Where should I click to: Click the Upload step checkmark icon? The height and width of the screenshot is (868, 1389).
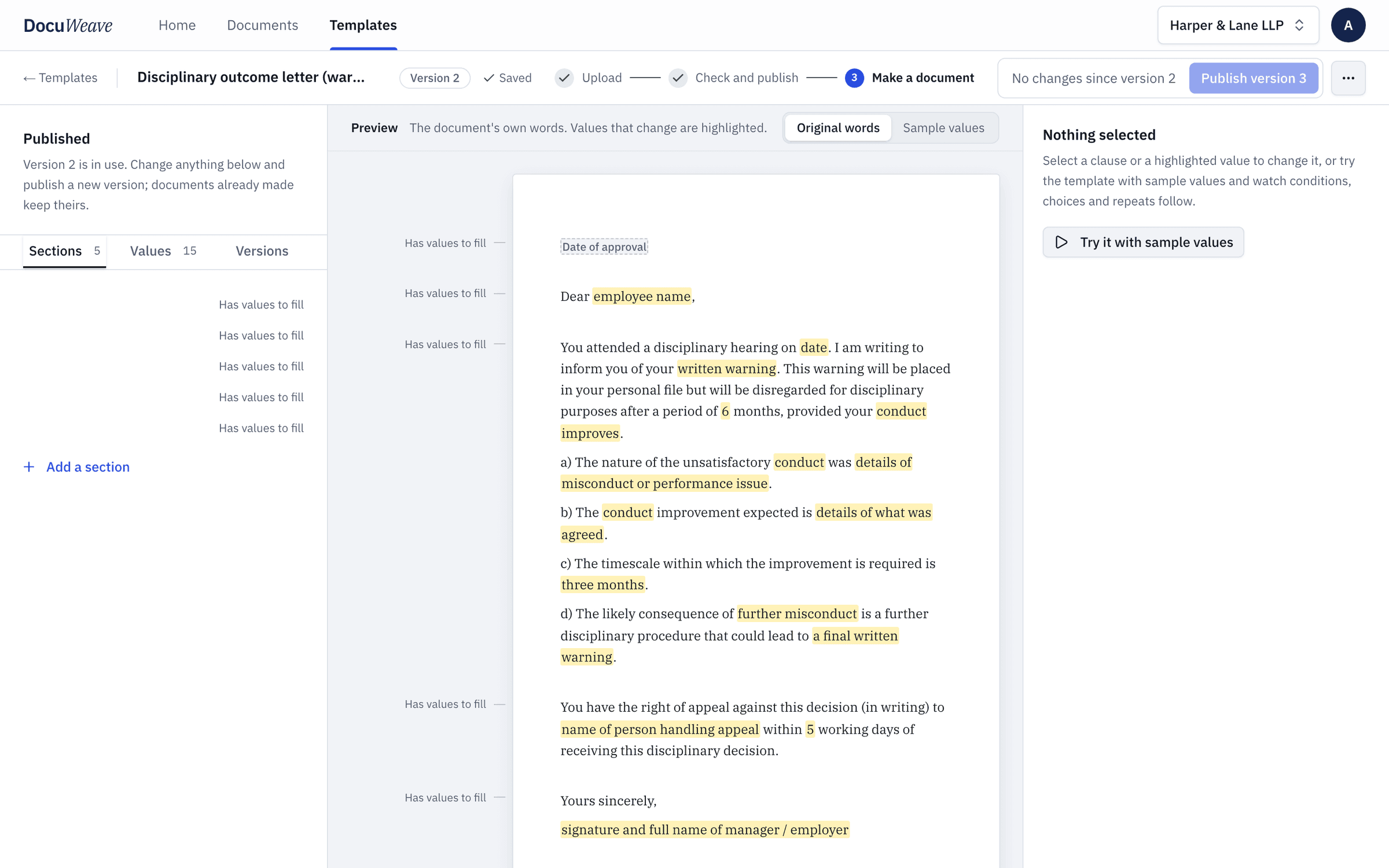coord(564,78)
